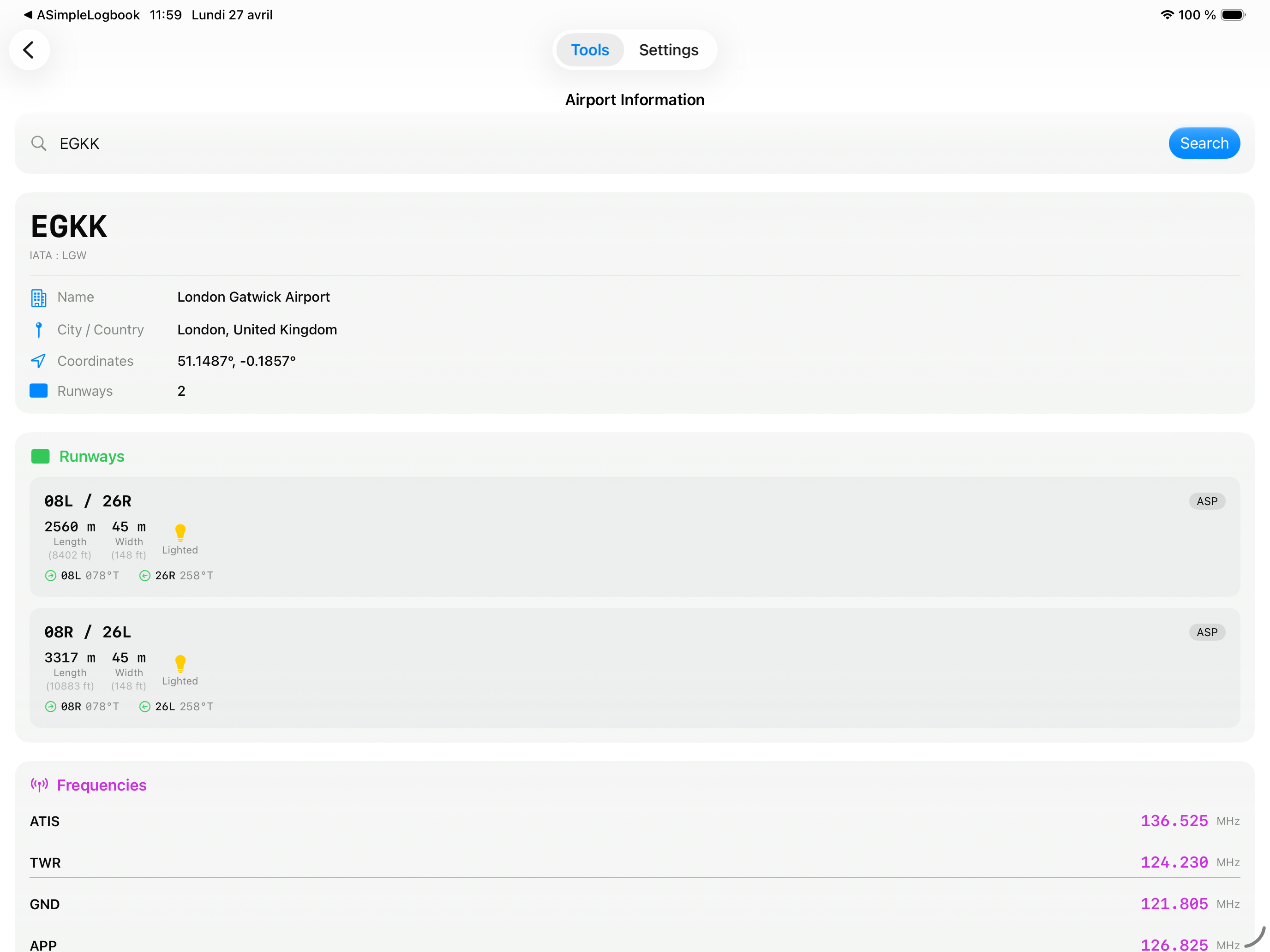The height and width of the screenshot is (952, 1270).
Task: Click the magnifying glass search icon
Action: [x=38, y=143]
